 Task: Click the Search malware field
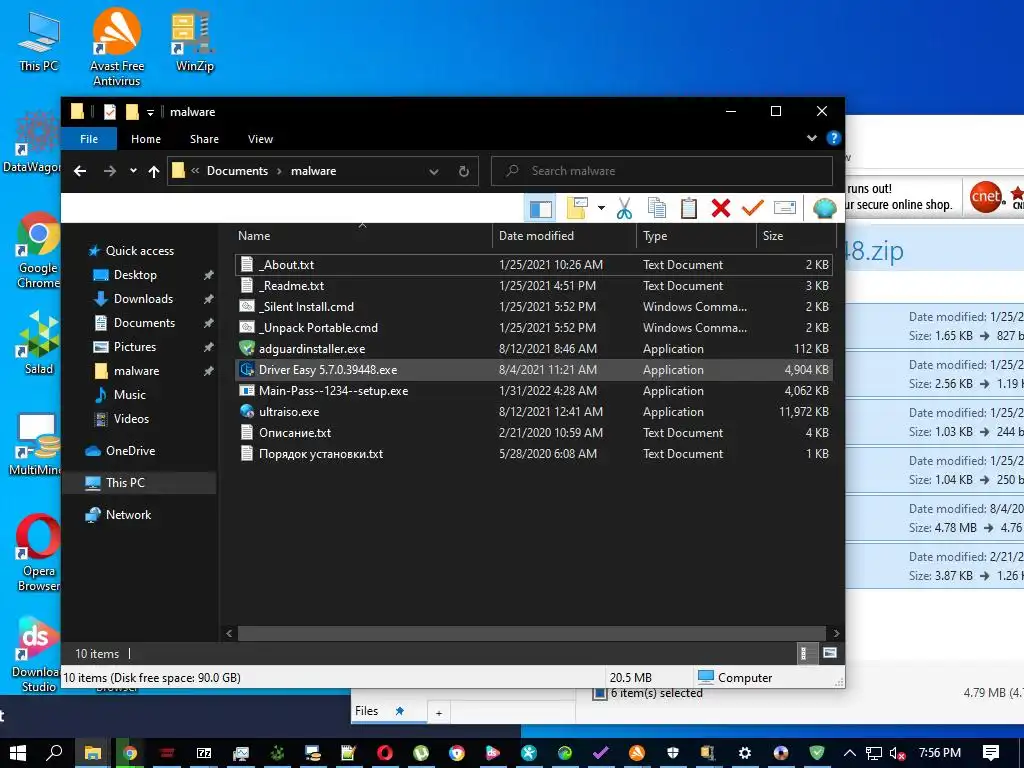point(662,171)
